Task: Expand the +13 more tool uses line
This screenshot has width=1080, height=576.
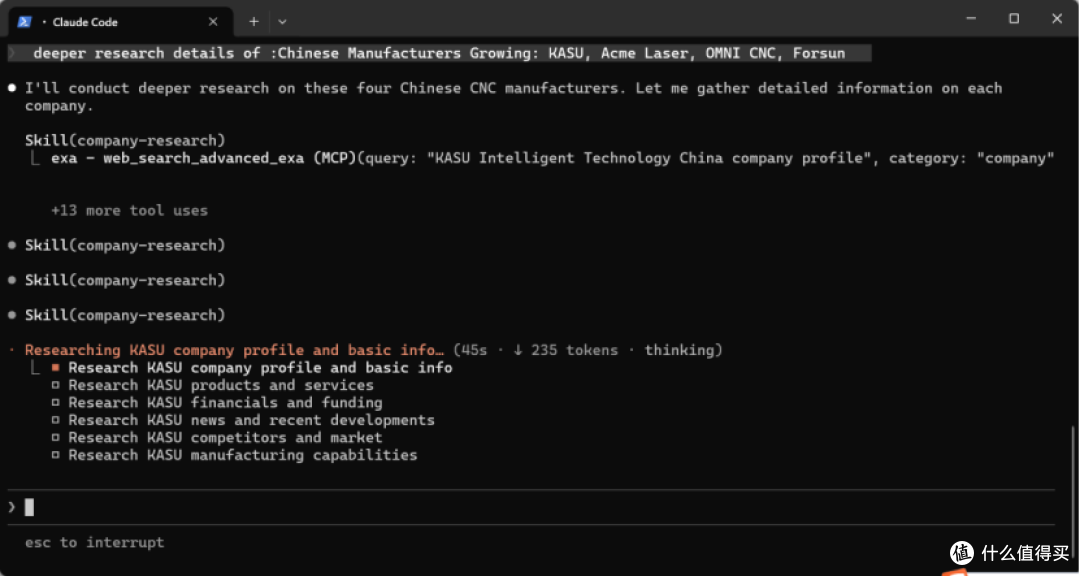Action: pos(129,211)
